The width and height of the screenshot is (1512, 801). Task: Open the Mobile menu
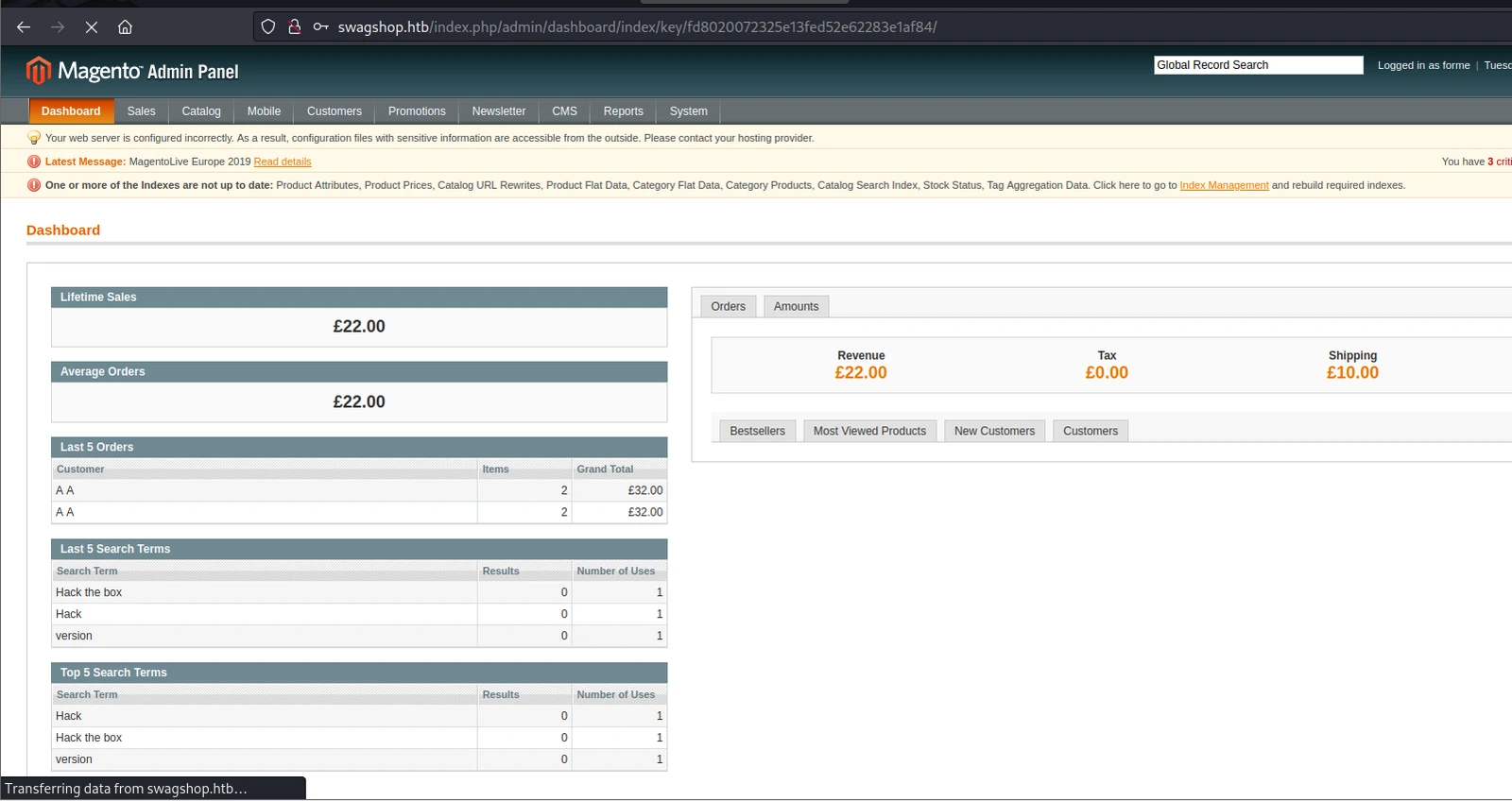pyautogui.click(x=265, y=111)
